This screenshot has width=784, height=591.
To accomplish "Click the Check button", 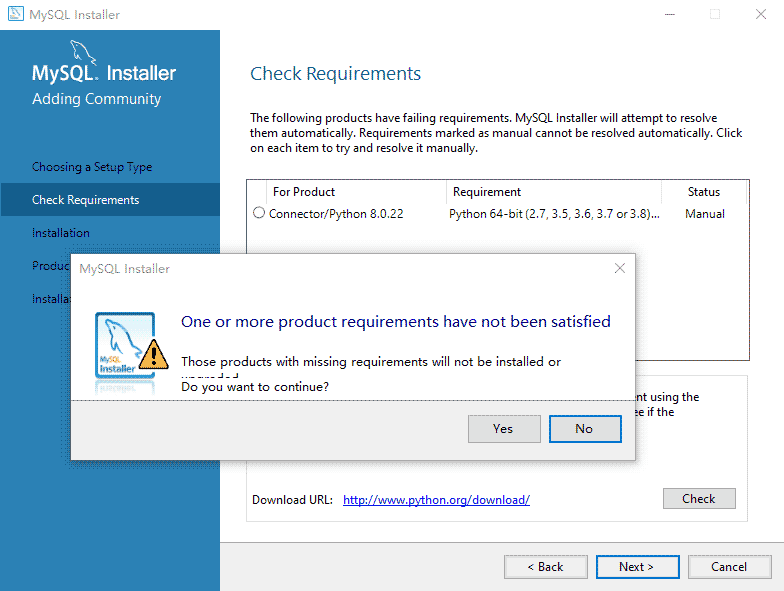I will pos(699,498).
